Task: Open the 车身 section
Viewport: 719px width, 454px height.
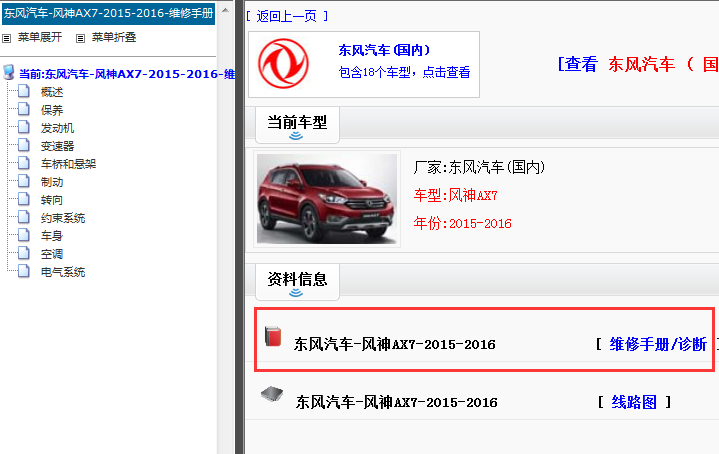Action: (52, 236)
